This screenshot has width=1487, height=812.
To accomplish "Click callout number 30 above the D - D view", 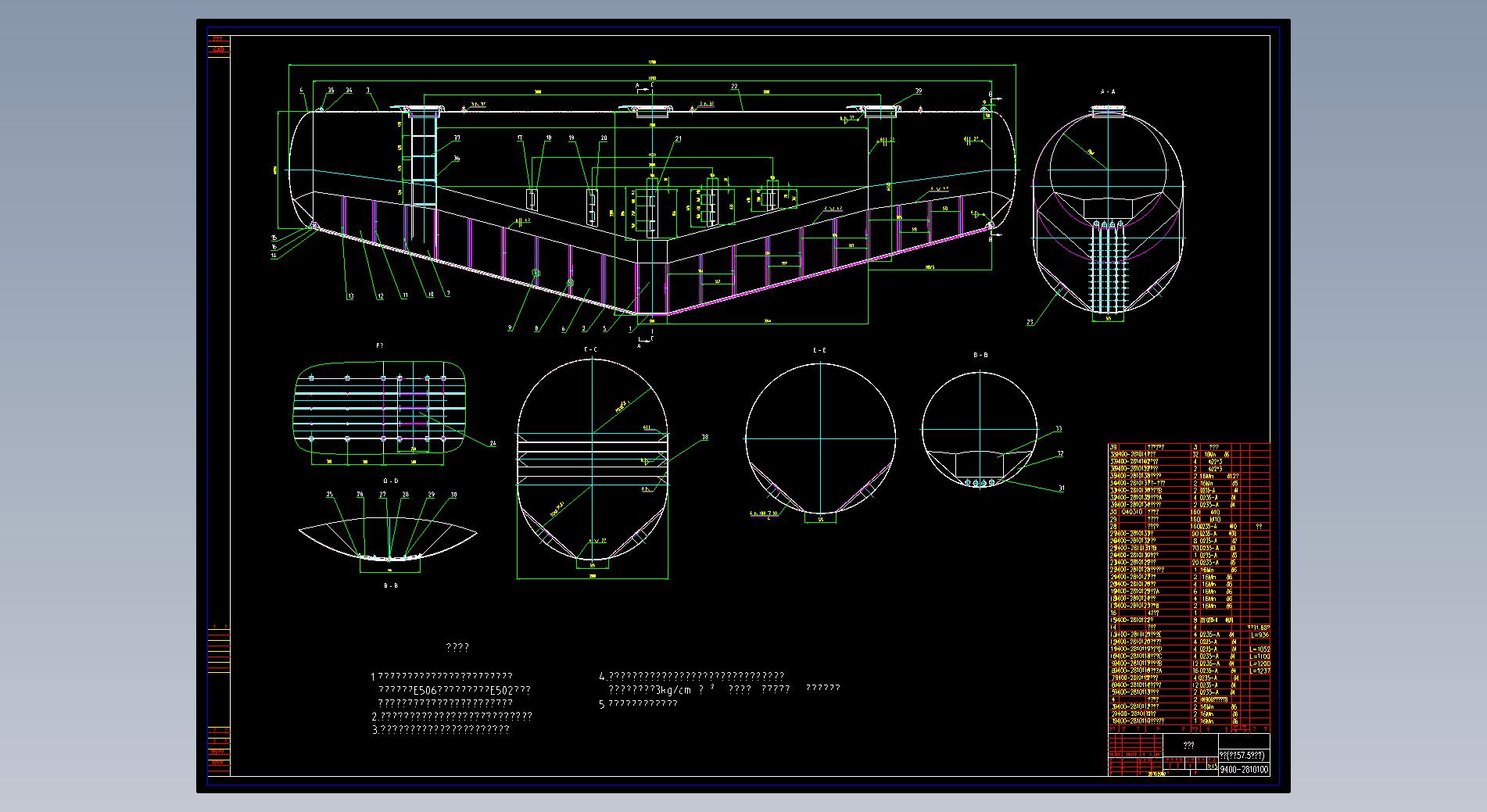I will [x=453, y=495].
